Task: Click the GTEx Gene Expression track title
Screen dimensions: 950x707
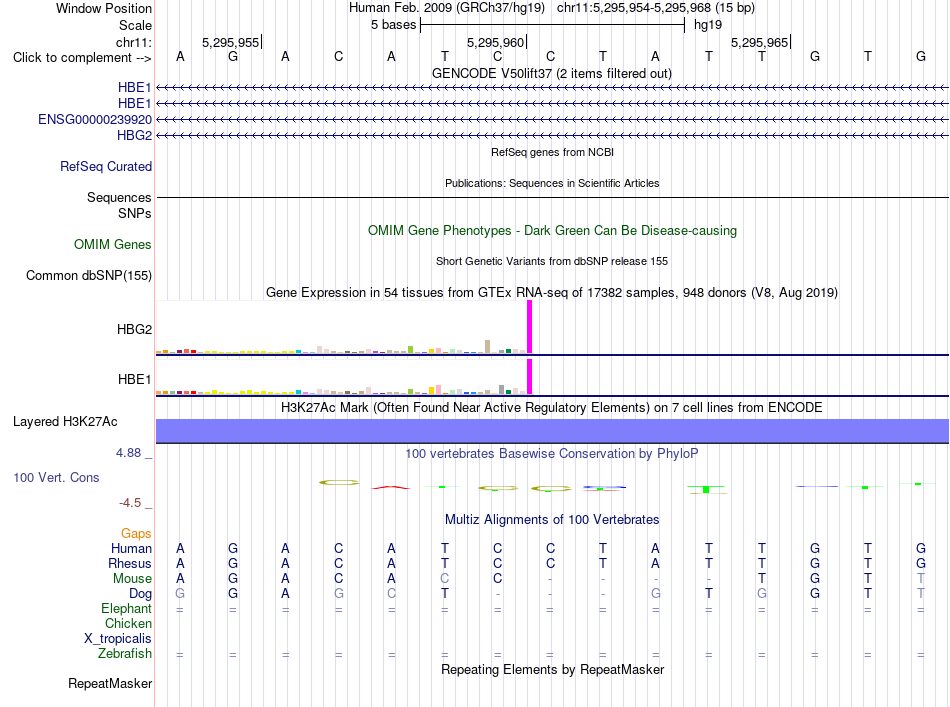Action: coord(552,293)
